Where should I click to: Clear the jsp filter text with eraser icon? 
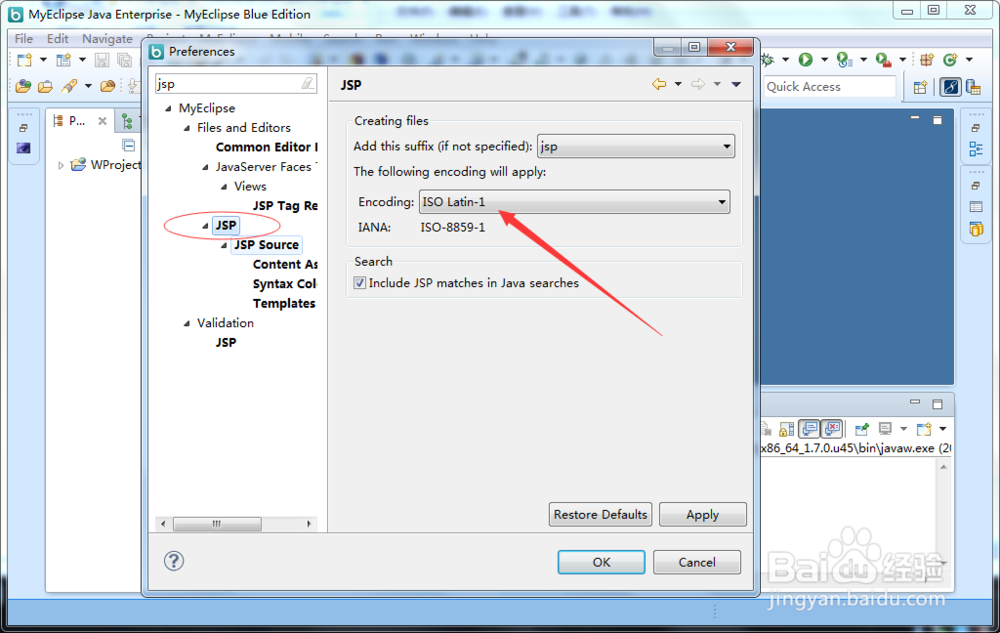308,84
